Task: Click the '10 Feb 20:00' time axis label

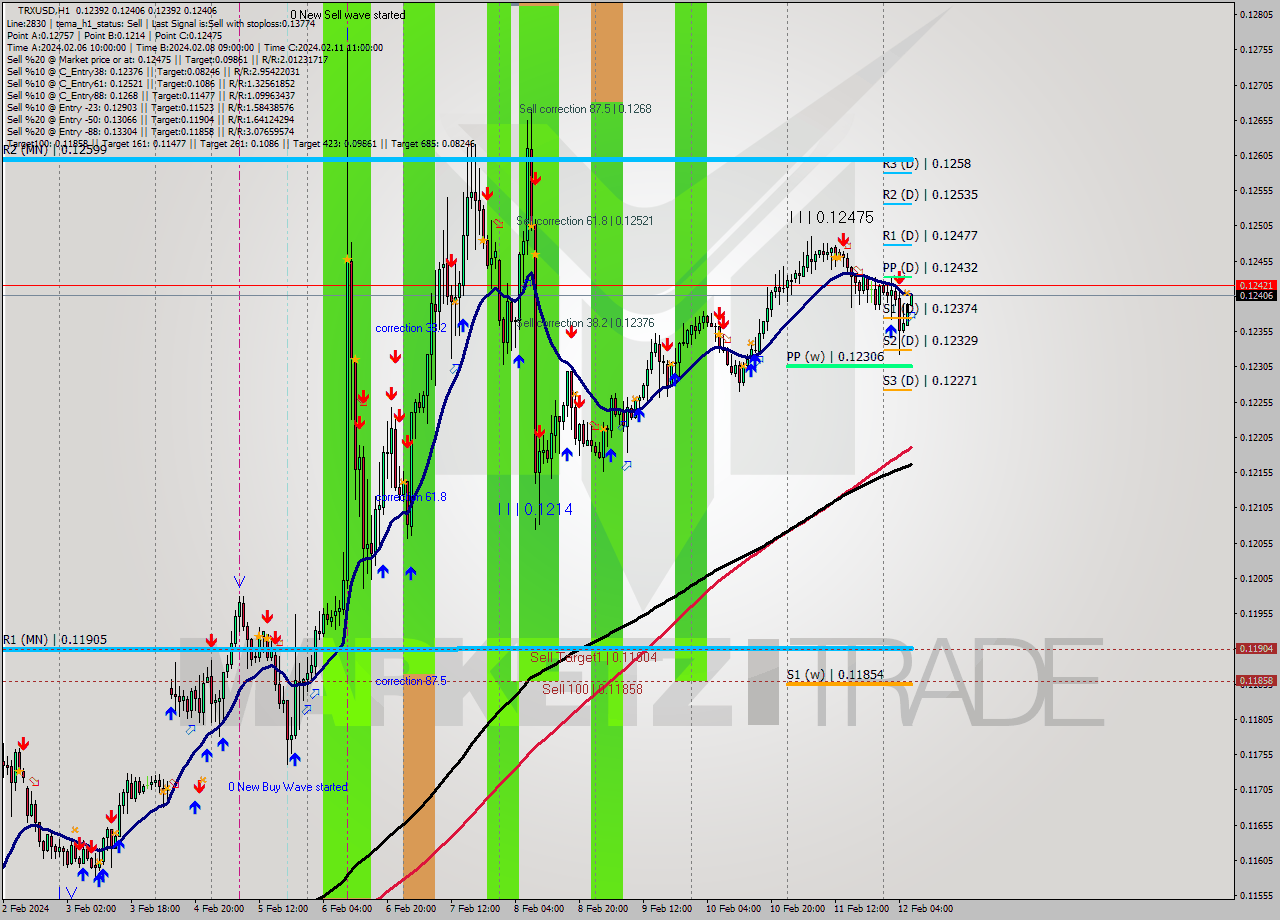Action: pos(797,909)
